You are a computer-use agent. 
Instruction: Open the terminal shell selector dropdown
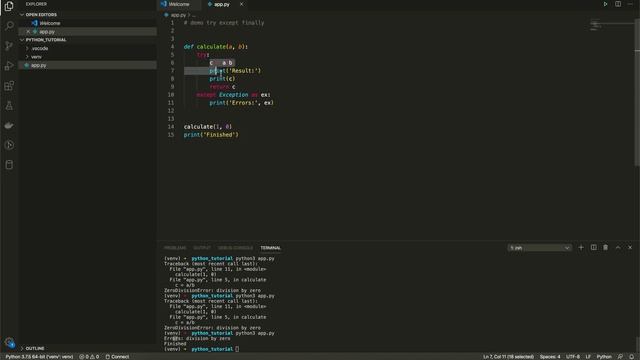point(539,248)
